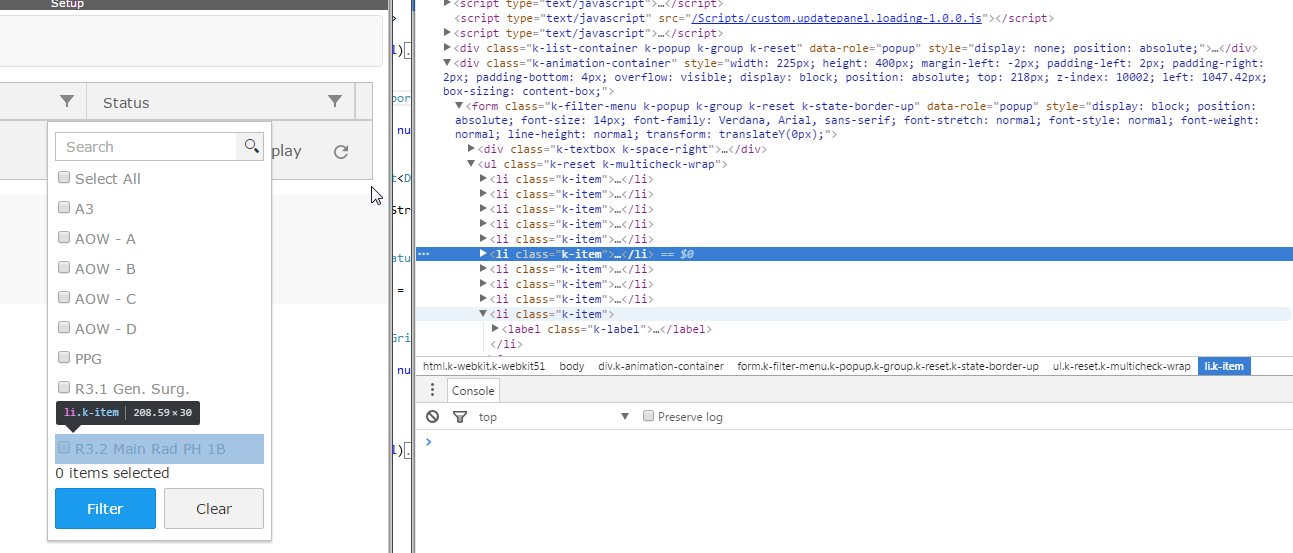Expand the highlighted li k-item node
The height and width of the screenshot is (553, 1293).
484,254
